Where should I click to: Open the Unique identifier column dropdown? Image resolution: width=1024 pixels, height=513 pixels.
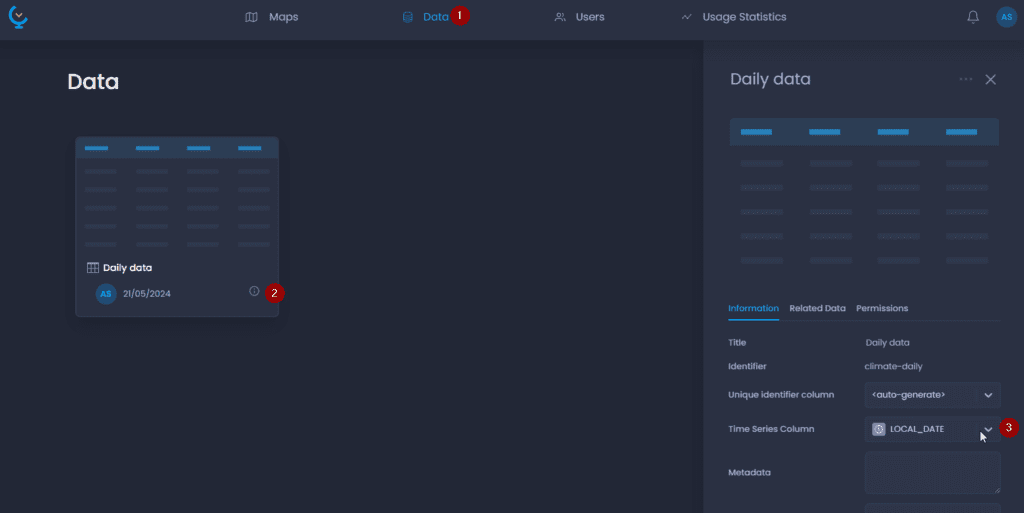tap(933, 395)
